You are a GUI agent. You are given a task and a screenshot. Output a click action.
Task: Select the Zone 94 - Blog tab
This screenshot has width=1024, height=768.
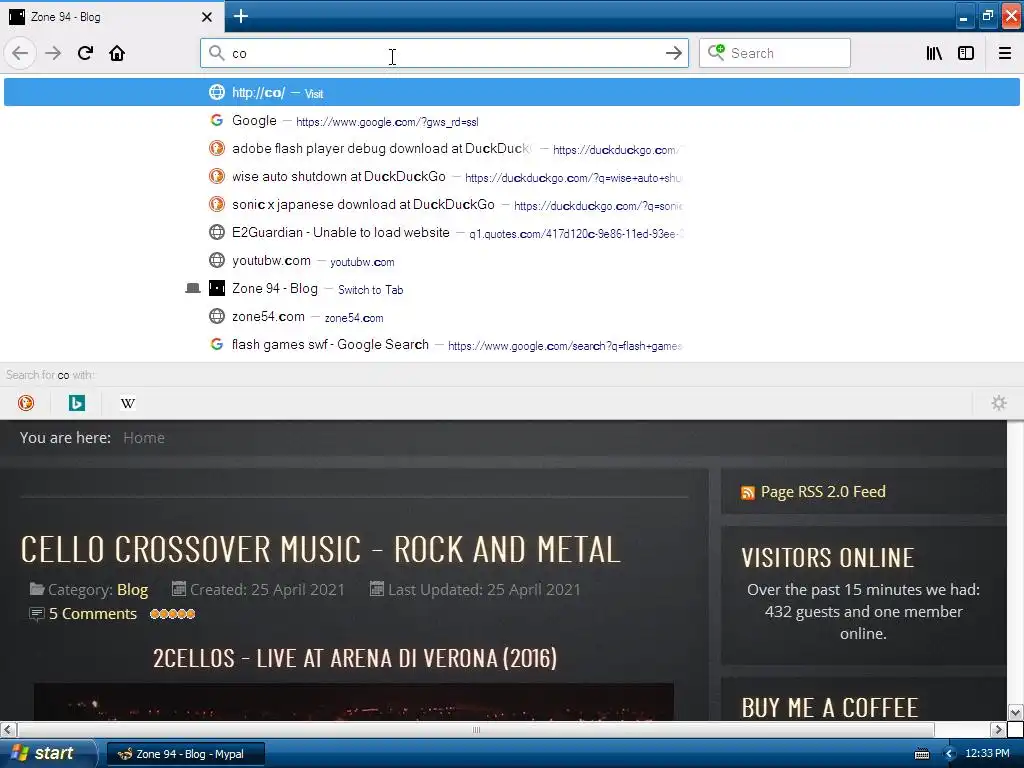111,17
